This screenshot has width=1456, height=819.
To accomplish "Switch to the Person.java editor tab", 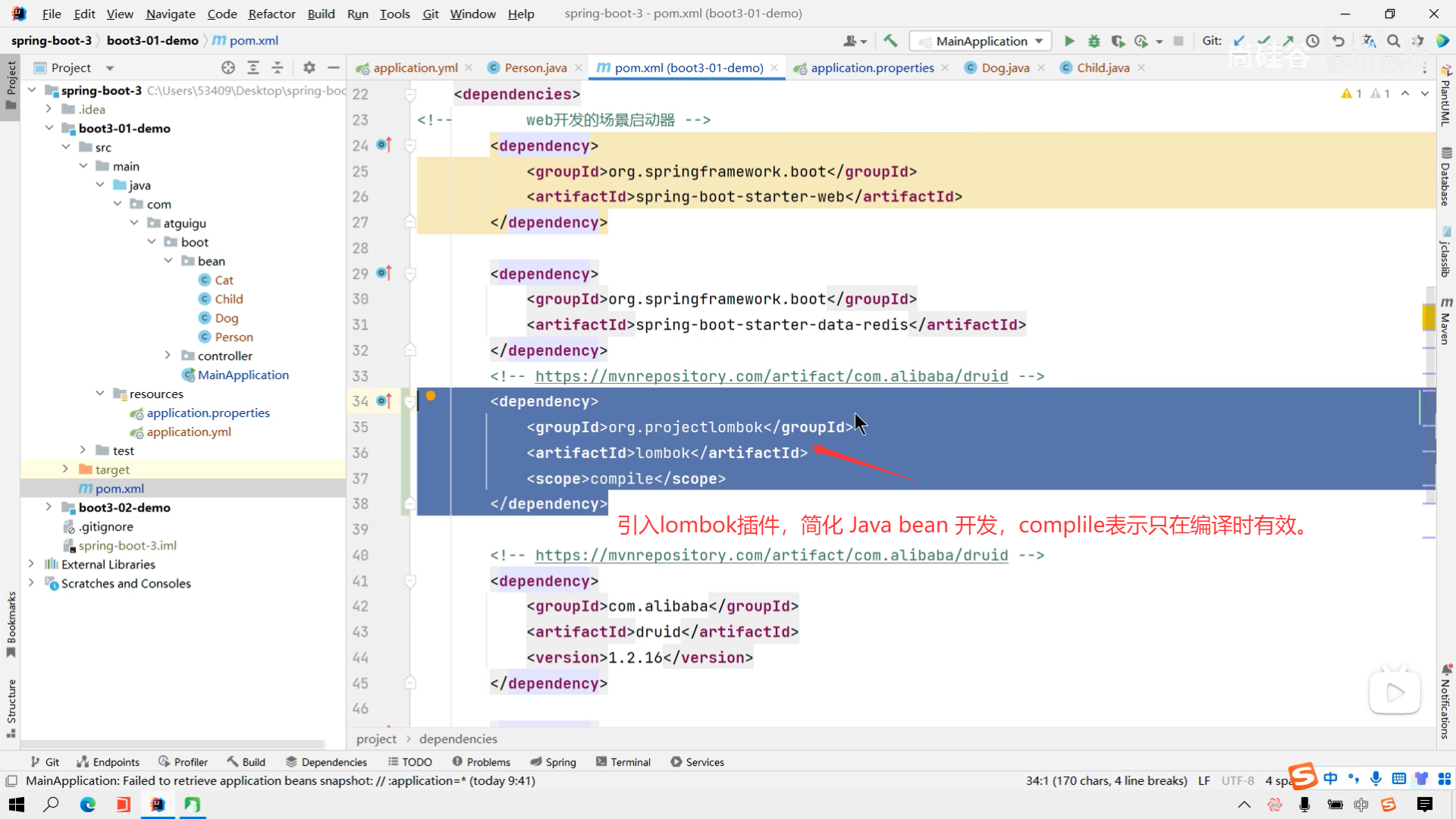I will (535, 67).
